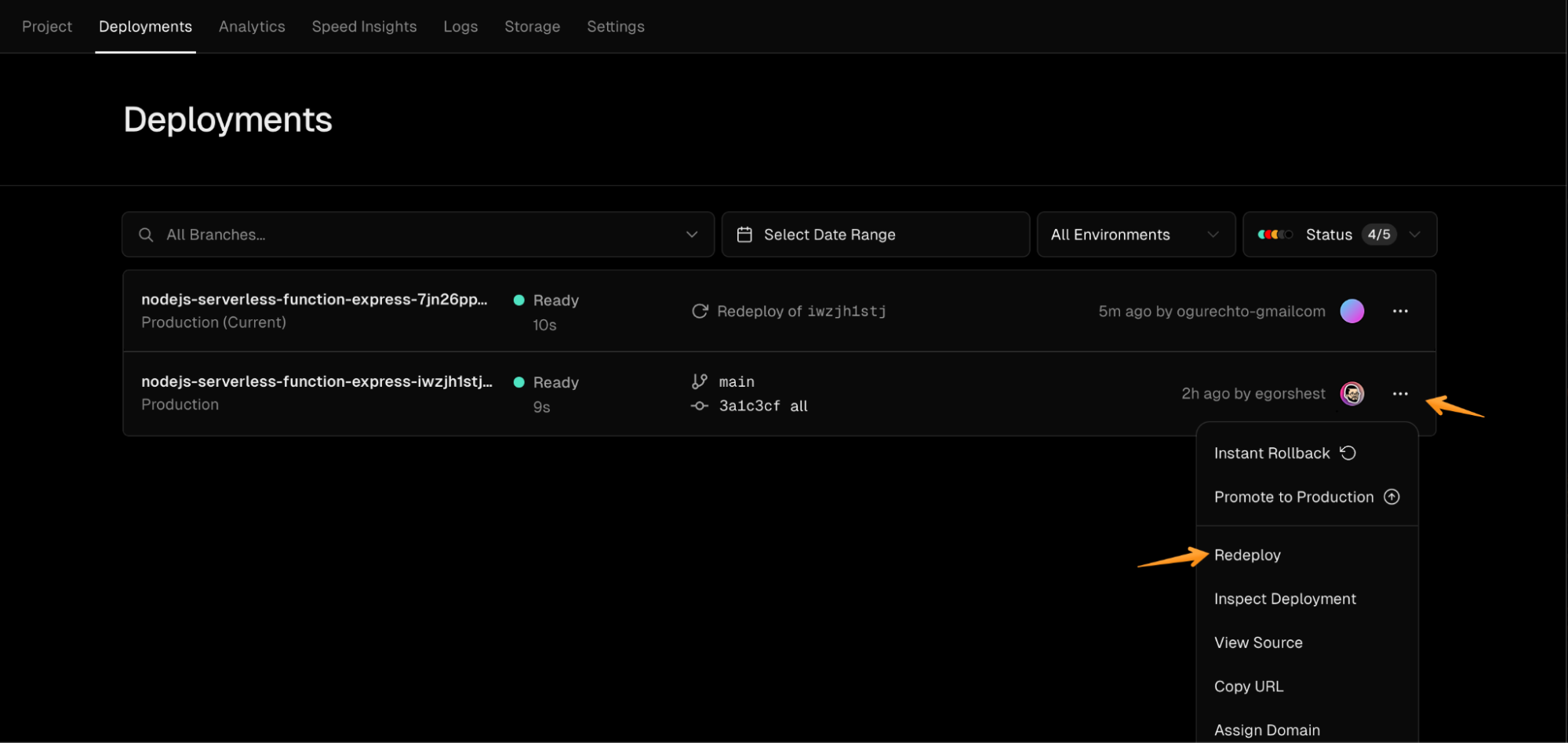Click the circular redeploy arrow icon beside 'Redeploy of iwzjh1stj'
Screen dimensions: 1568x743
(699, 311)
